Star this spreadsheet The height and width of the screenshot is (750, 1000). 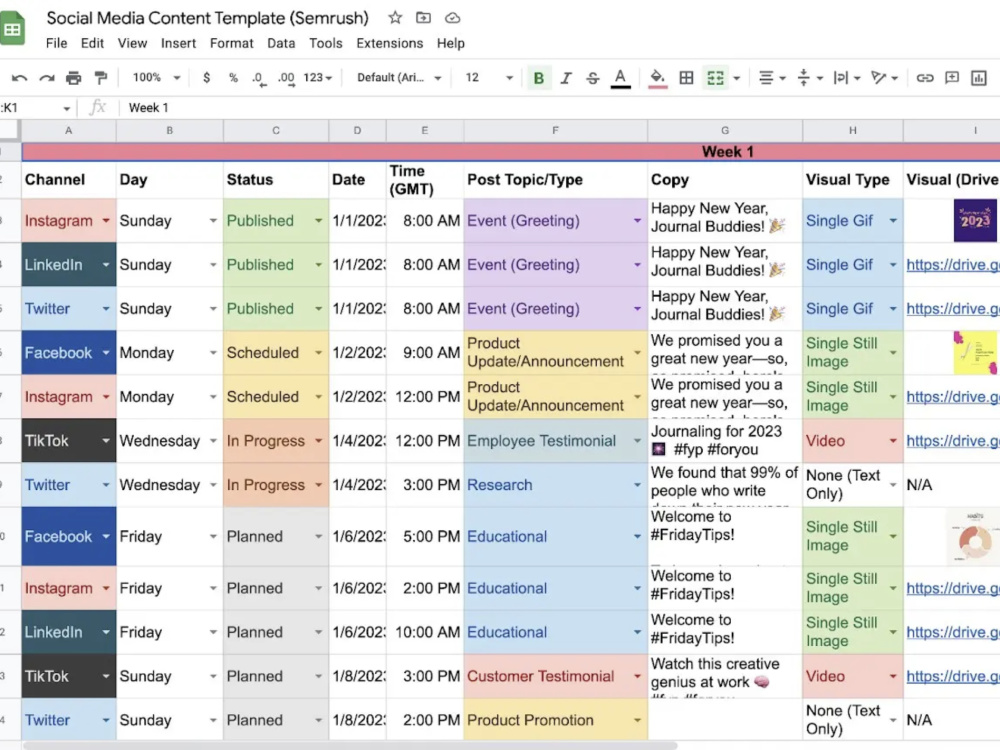395,18
